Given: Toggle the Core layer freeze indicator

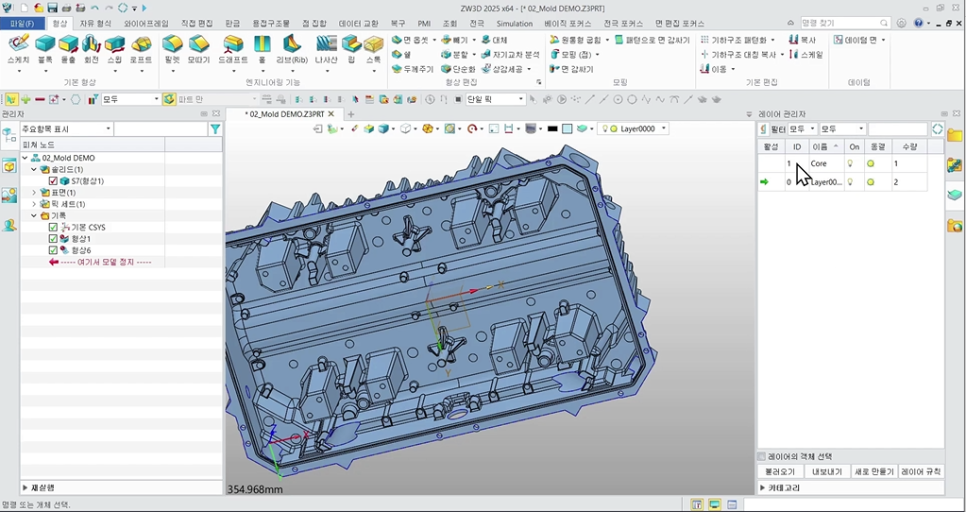Looking at the screenshot, I should pyautogui.click(x=871, y=164).
